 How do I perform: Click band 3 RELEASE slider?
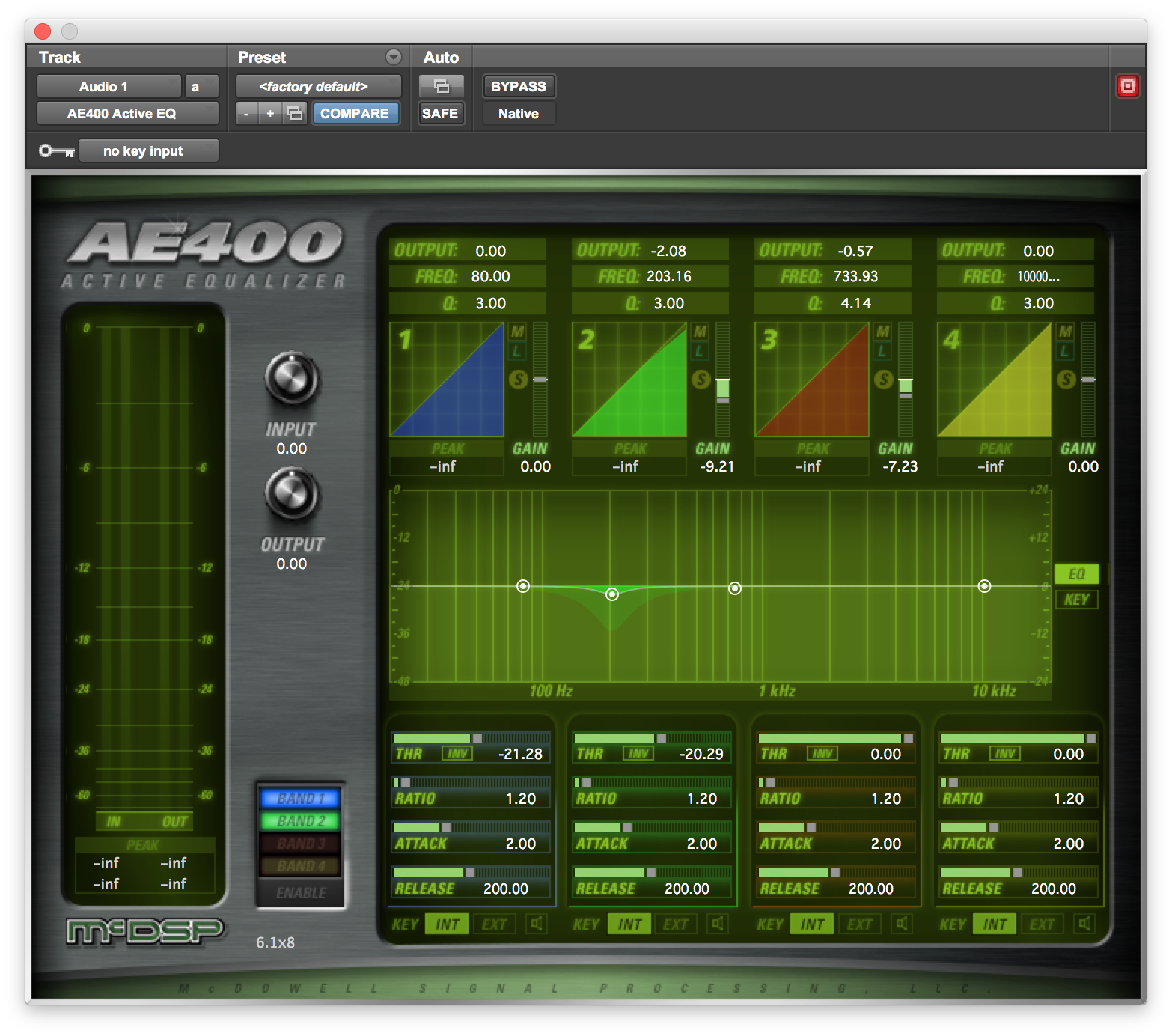[836, 872]
